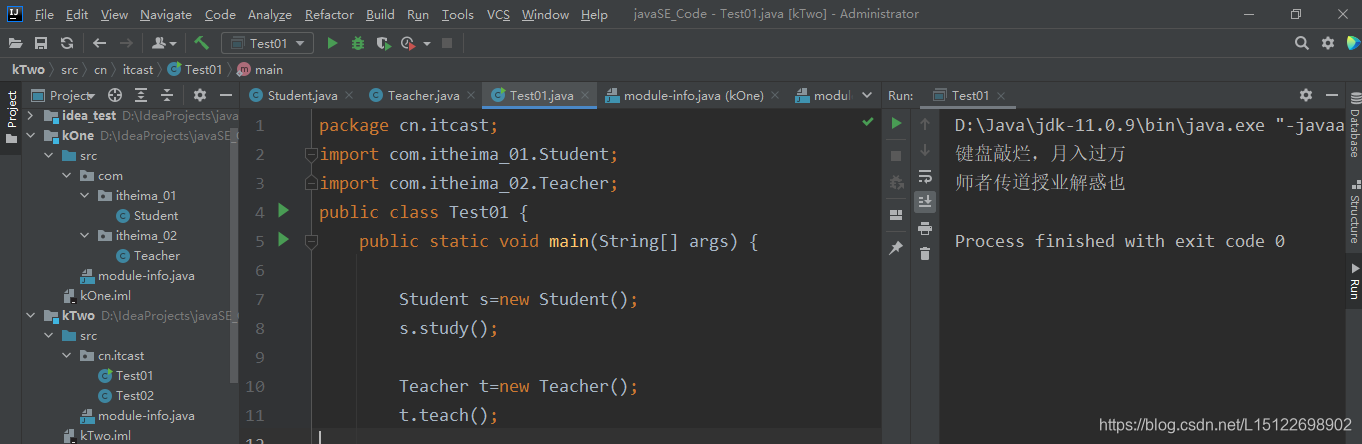Select Student class in Project tree
The image size is (1362, 444).
(x=156, y=216)
